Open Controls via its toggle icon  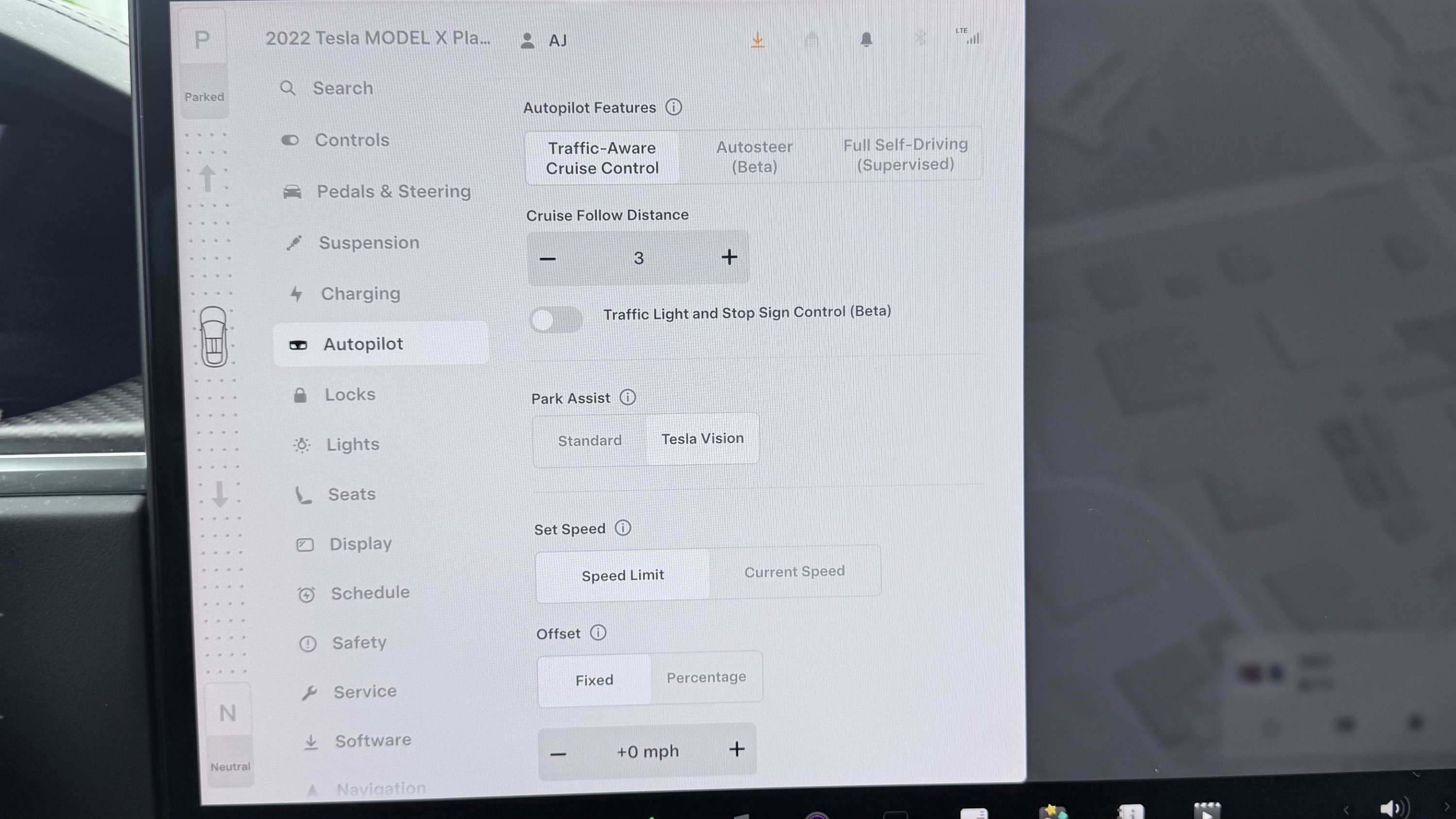tap(290, 140)
